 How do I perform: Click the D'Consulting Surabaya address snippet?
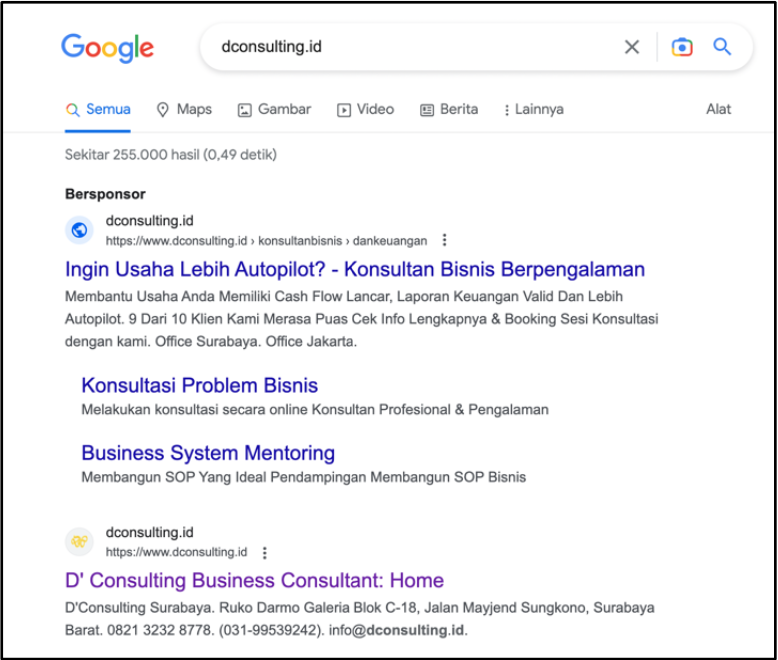(360, 619)
